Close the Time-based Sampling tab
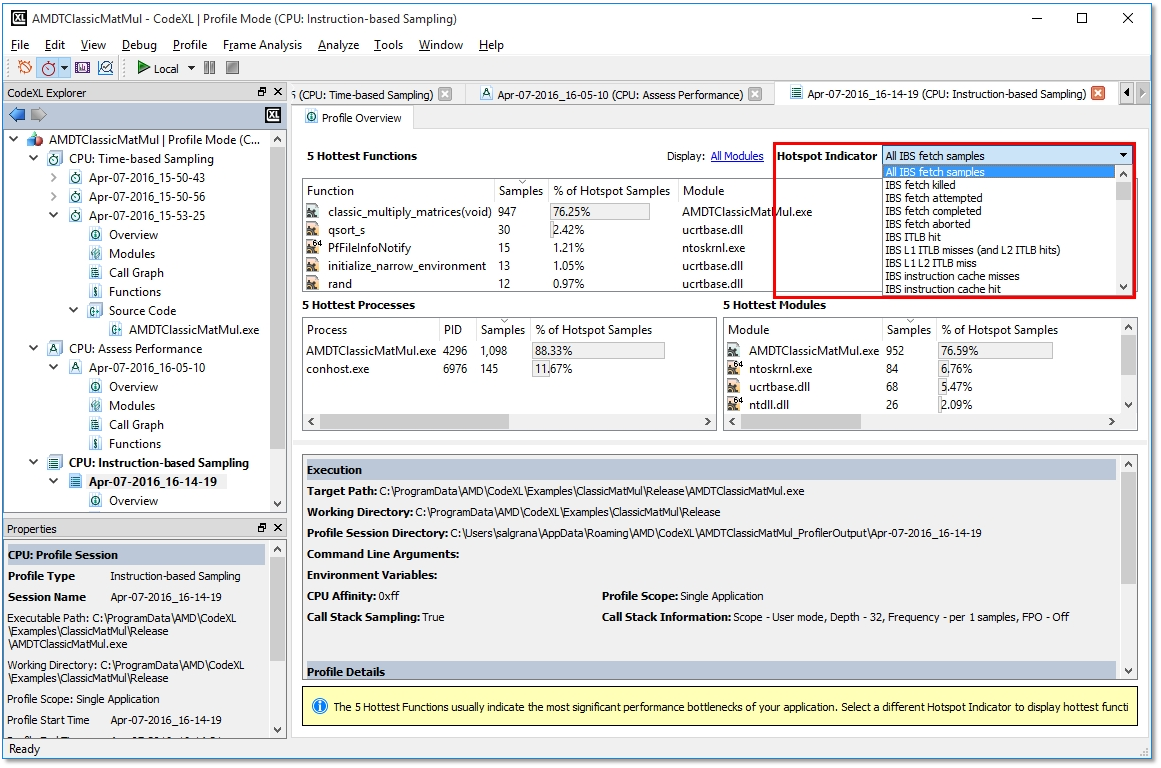1161x768 pixels. (x=445, y=94)
